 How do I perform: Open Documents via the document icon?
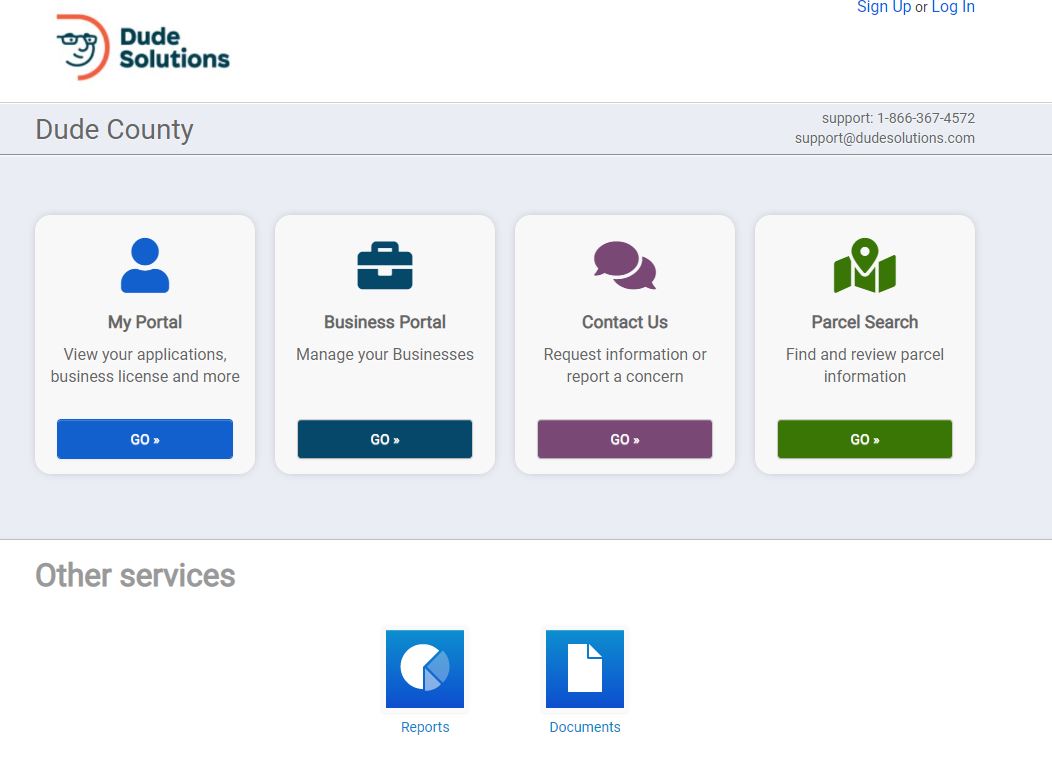(x=585, y=668)
